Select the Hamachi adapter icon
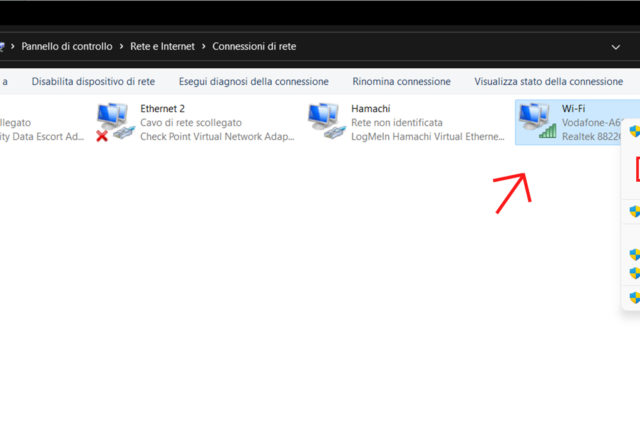The height and width of the screenshot is (426, 640). click(x=327, y=122)
